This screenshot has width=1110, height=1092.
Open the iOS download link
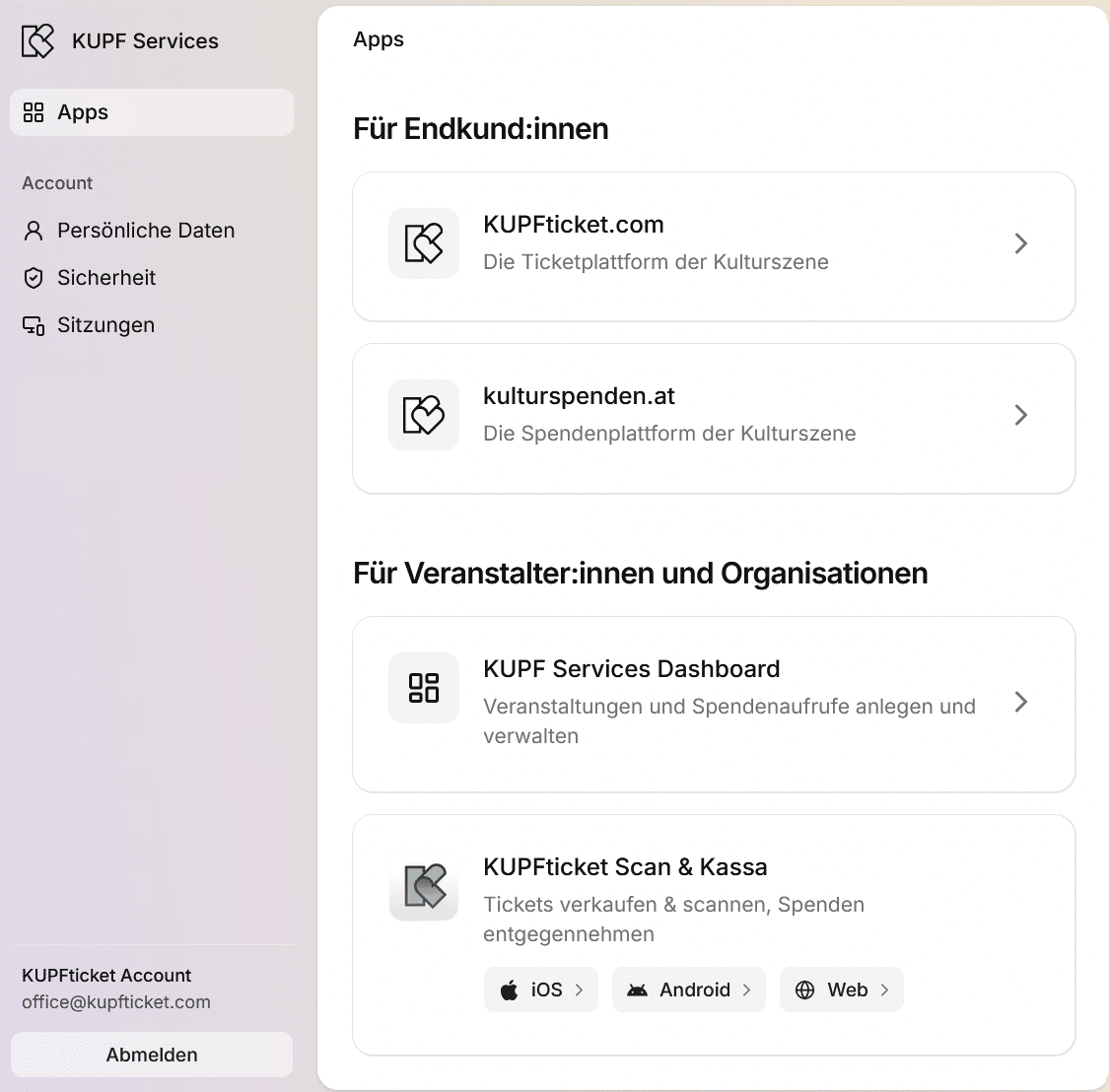tap(541, 990)
